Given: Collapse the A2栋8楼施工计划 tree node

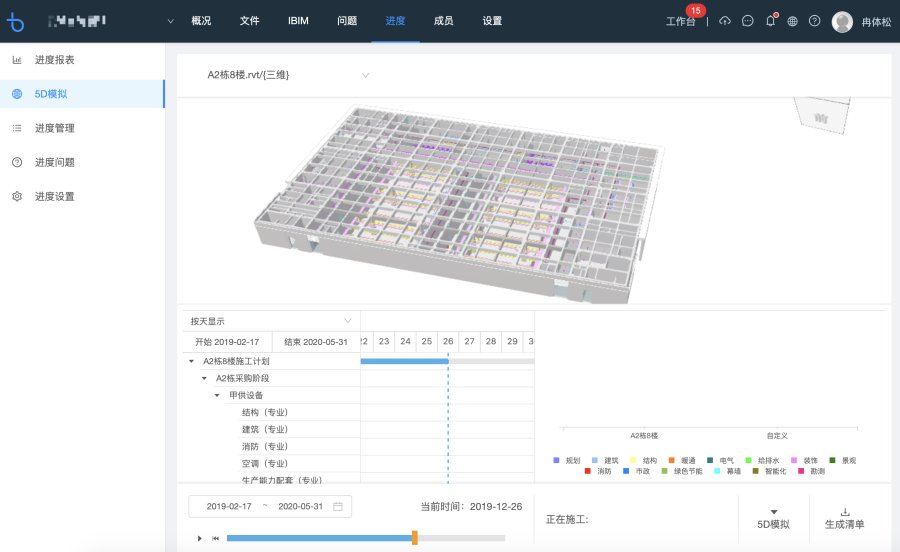Looking at the screenshot, I should (191, 361).
